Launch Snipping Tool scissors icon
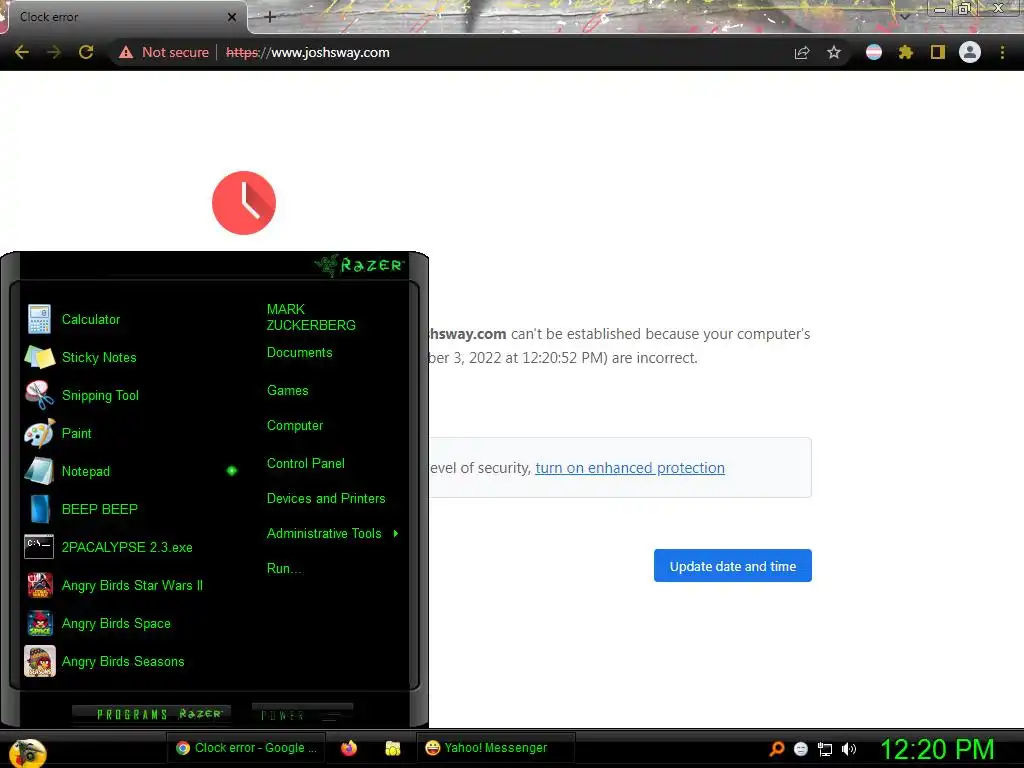The image size is (1024, 768). tap(39, 395)
